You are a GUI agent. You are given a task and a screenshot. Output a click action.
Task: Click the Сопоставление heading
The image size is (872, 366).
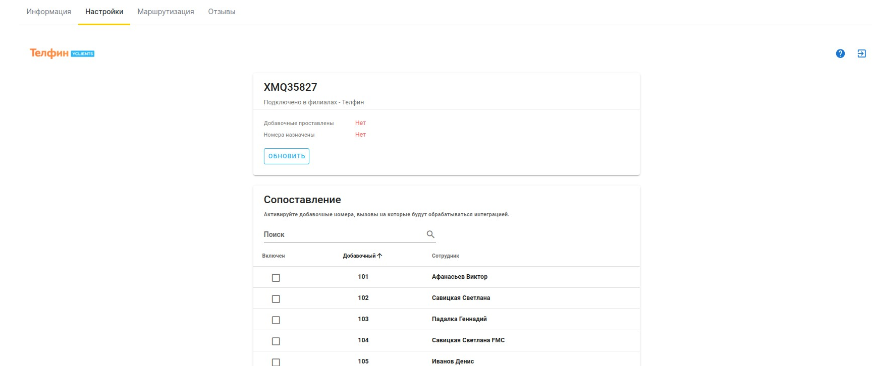click(302, 200)
